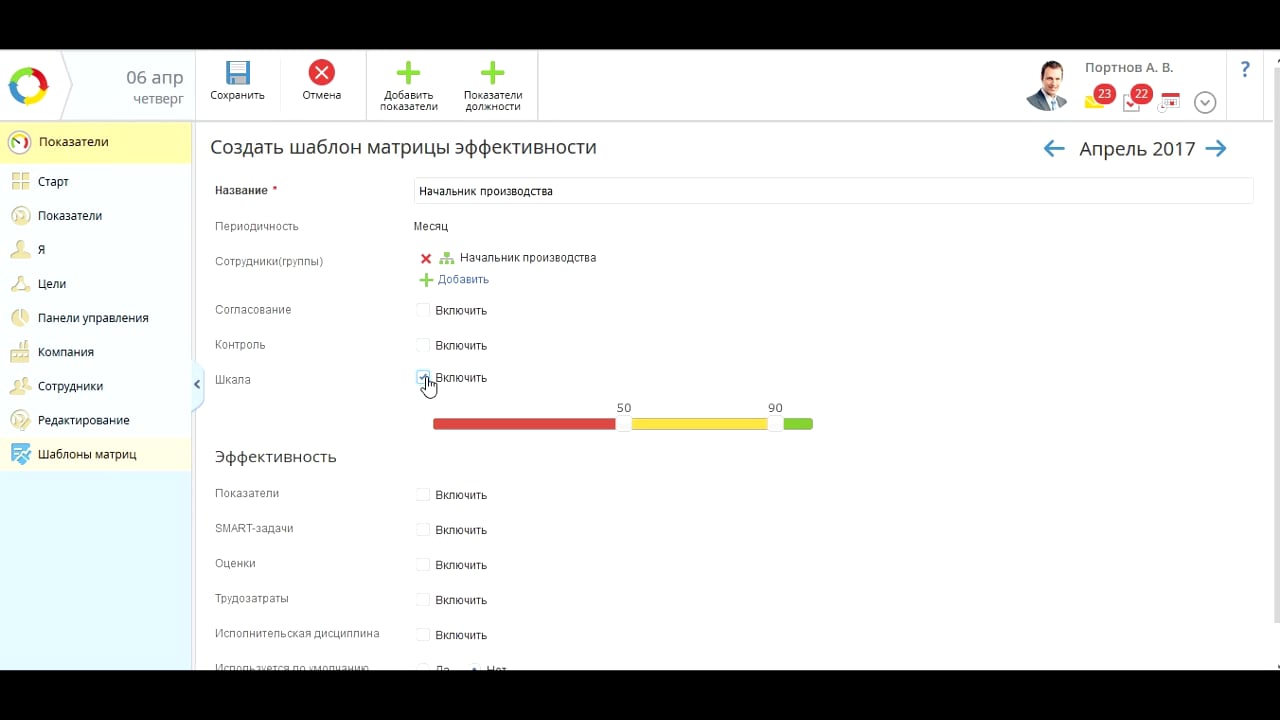
Task: Open the yellow messages icon with badge 23
Action: click(1096, 100)
